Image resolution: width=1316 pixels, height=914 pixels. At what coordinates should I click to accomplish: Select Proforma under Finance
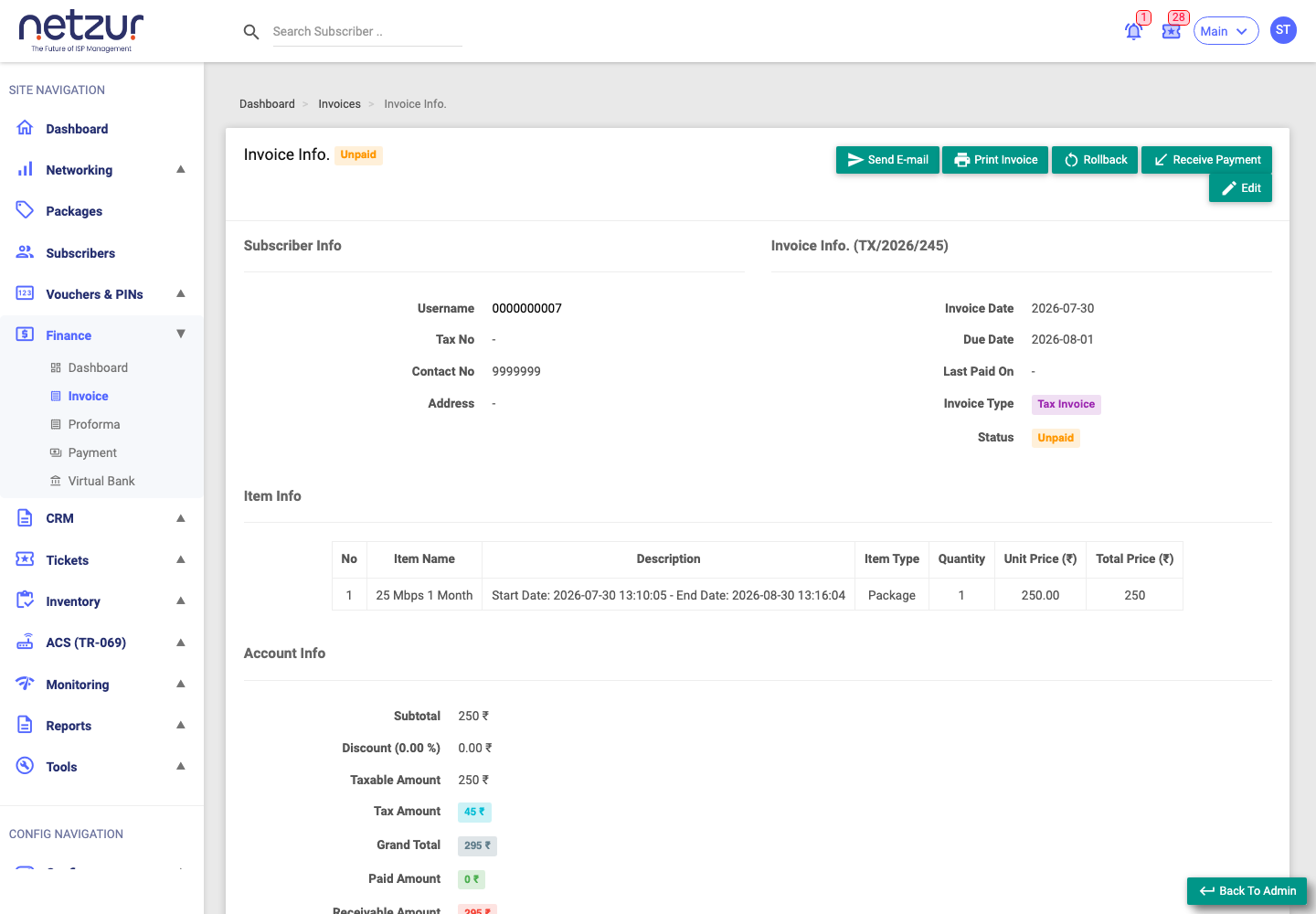point(94,424)
